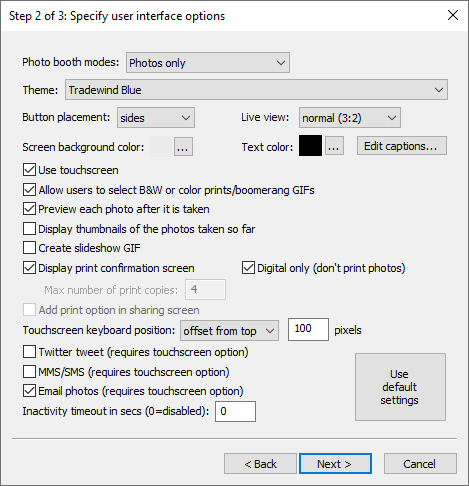469x486 pixels.
Task: Click the keyboard offset pixels field
Action: click(x=308, y=329)
